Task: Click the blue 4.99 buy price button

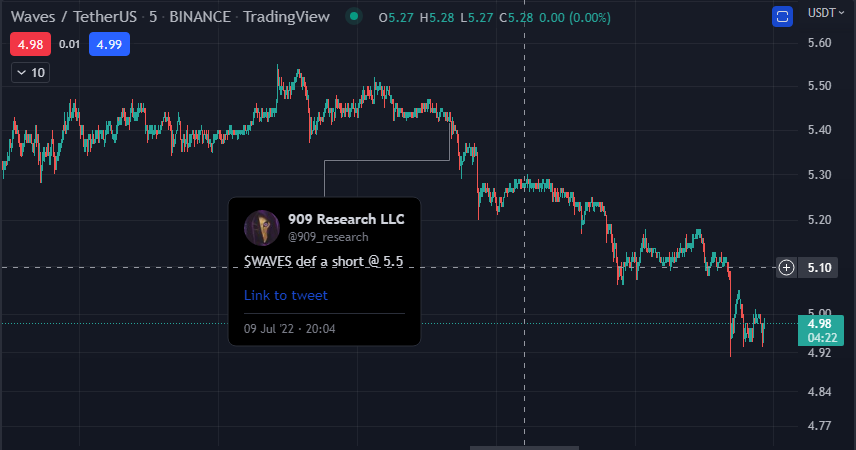Action: pos(109,44)
